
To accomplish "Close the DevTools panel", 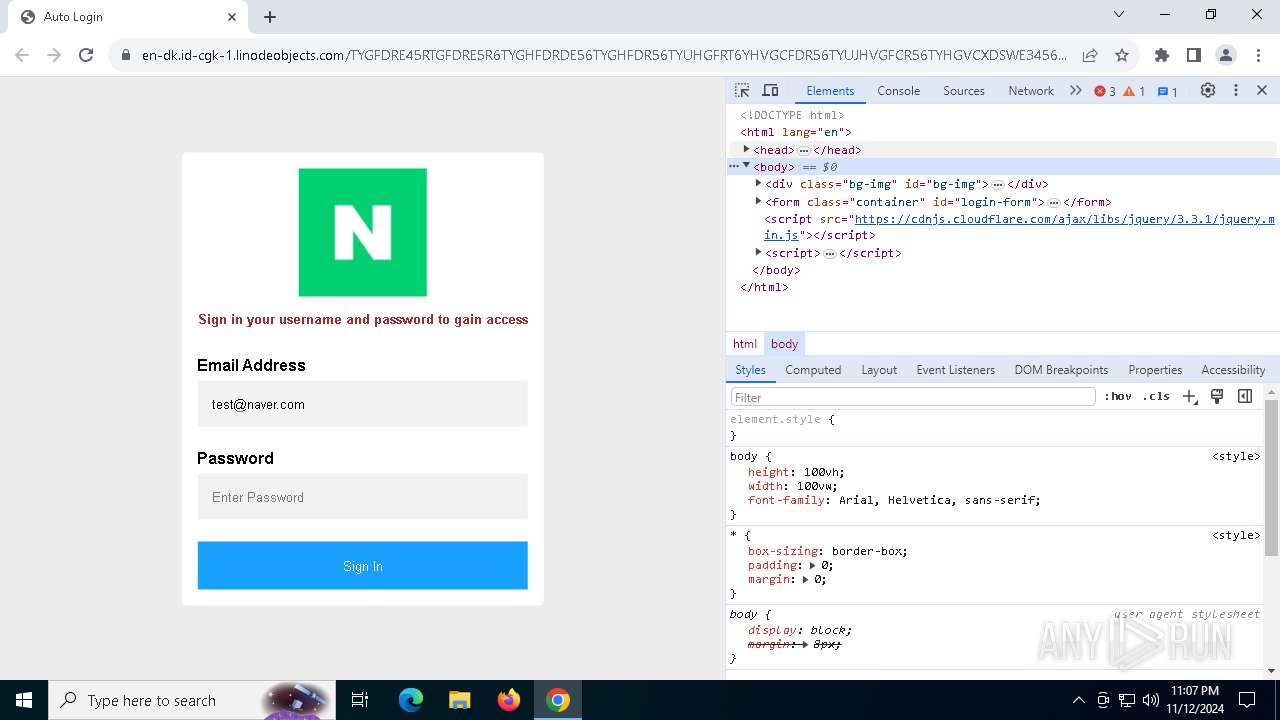I will point(1262,90).
